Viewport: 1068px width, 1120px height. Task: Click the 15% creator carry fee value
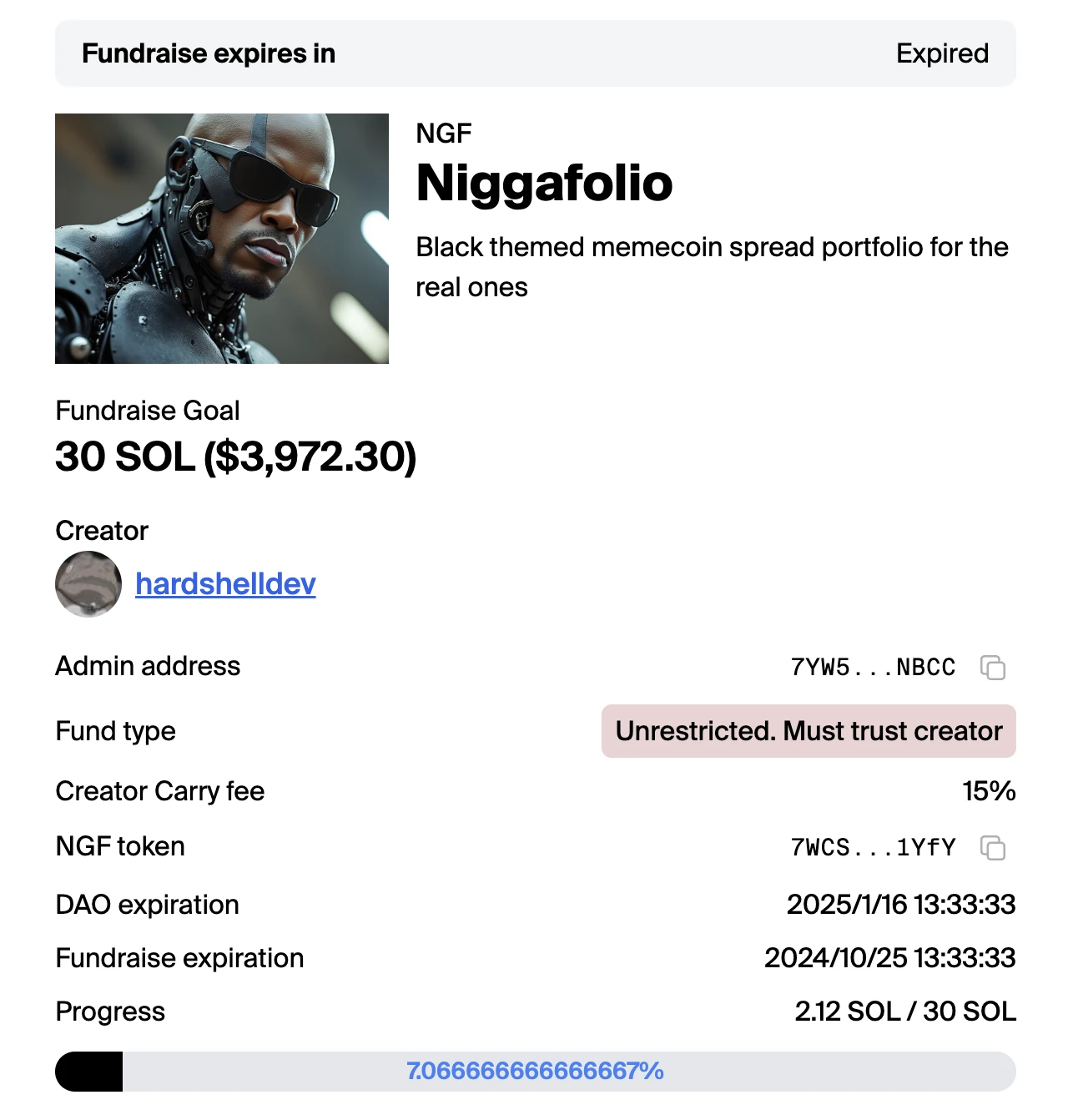tap(989, 791)
